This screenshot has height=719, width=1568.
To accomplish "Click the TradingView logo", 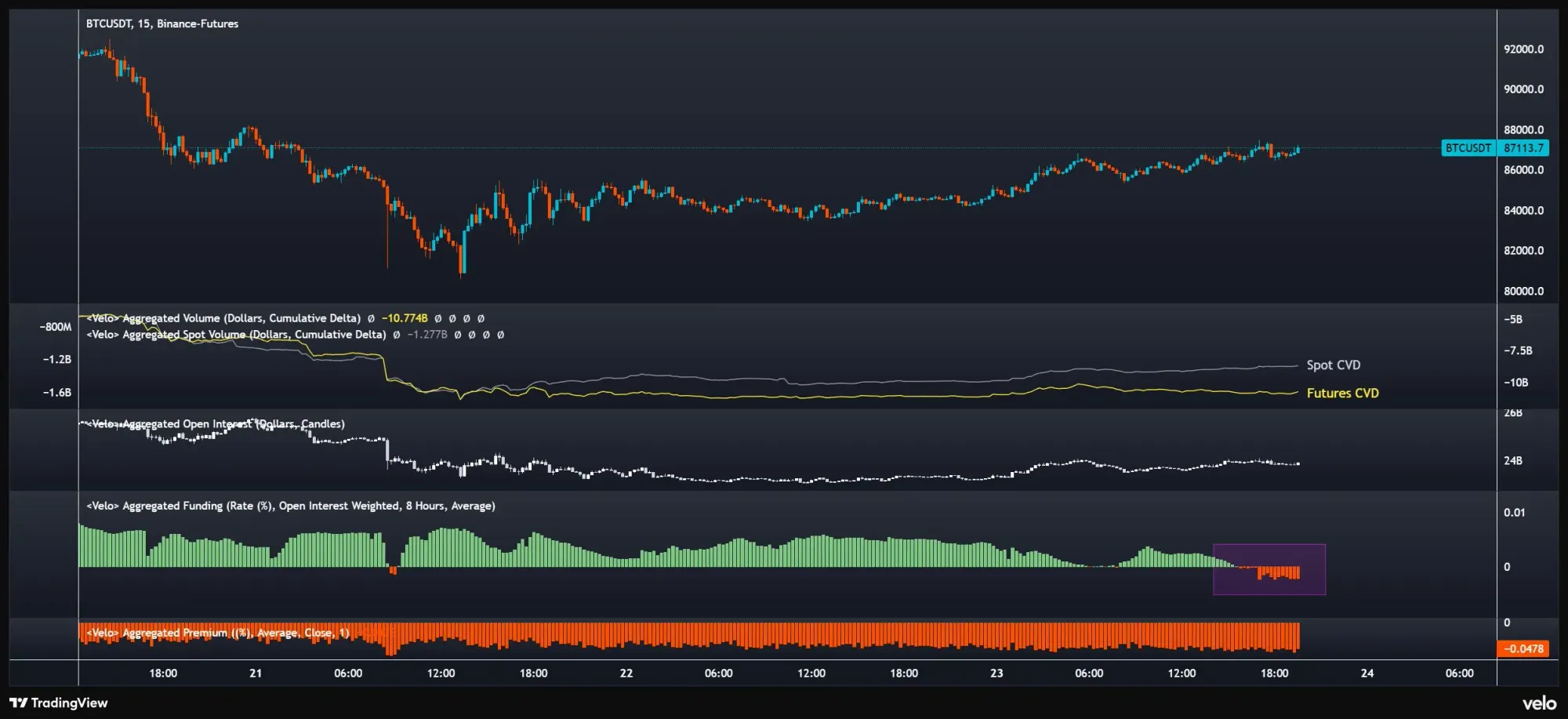I will [x=59, y=703].
